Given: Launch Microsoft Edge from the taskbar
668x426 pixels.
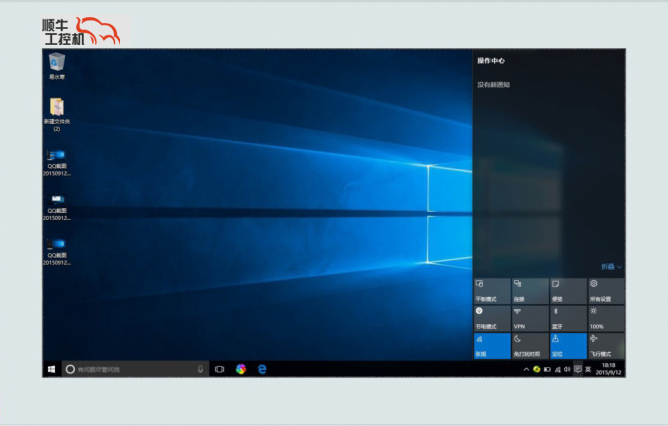Looking at the screenshot, I should click(262, 369).
